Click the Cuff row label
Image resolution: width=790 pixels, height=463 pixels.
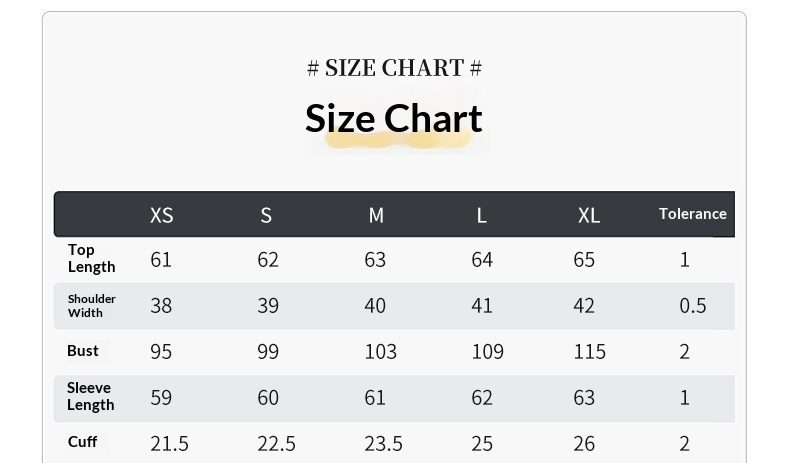pos(82,442)
